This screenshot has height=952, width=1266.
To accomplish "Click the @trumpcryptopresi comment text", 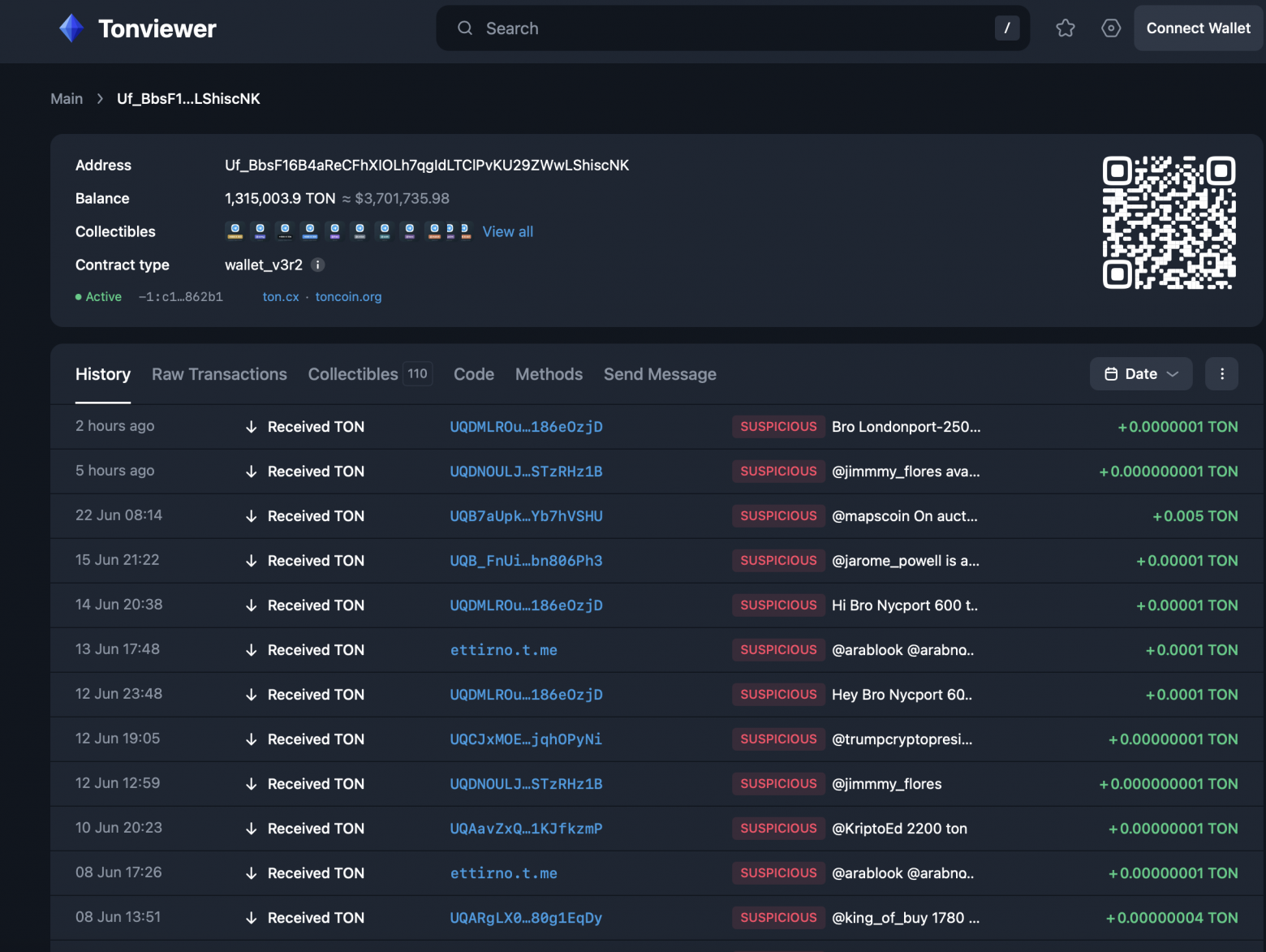I will 902,739.
